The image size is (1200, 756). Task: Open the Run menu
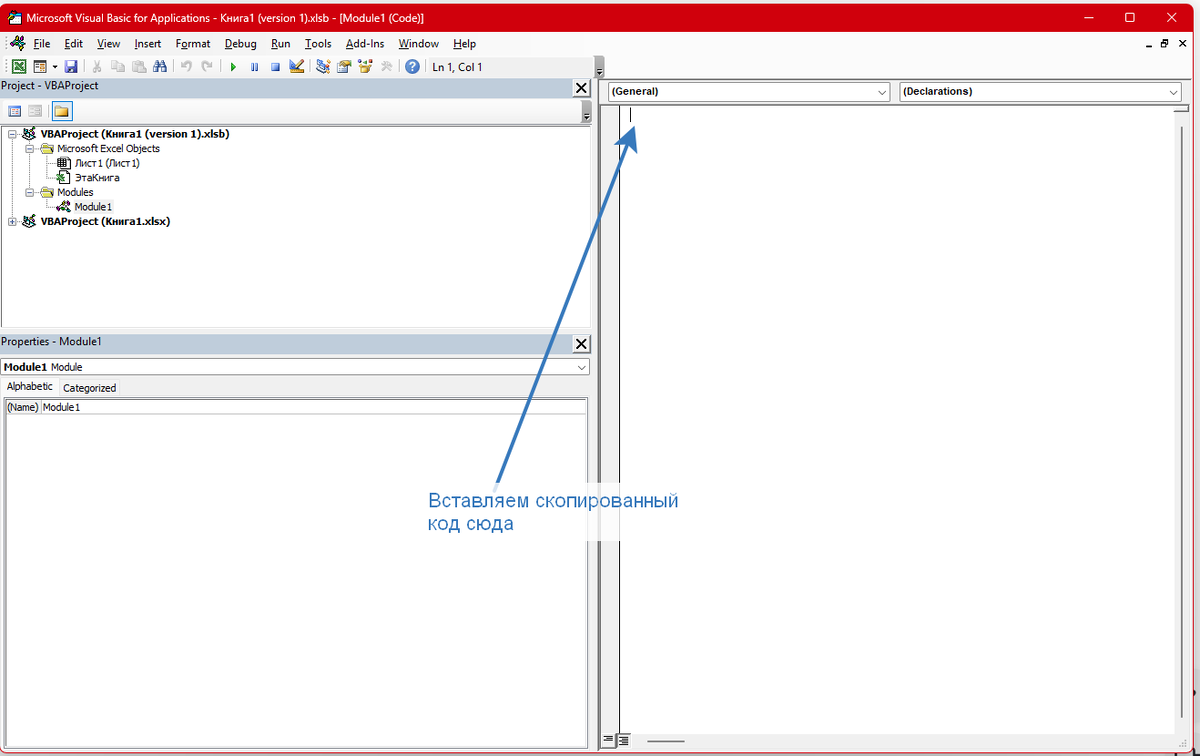click(280, 44)
